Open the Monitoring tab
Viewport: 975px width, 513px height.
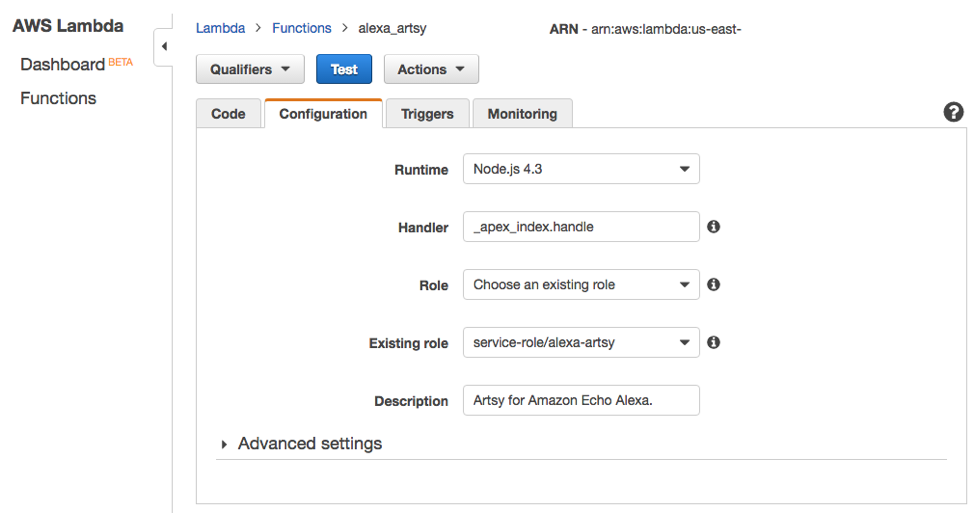522,114
